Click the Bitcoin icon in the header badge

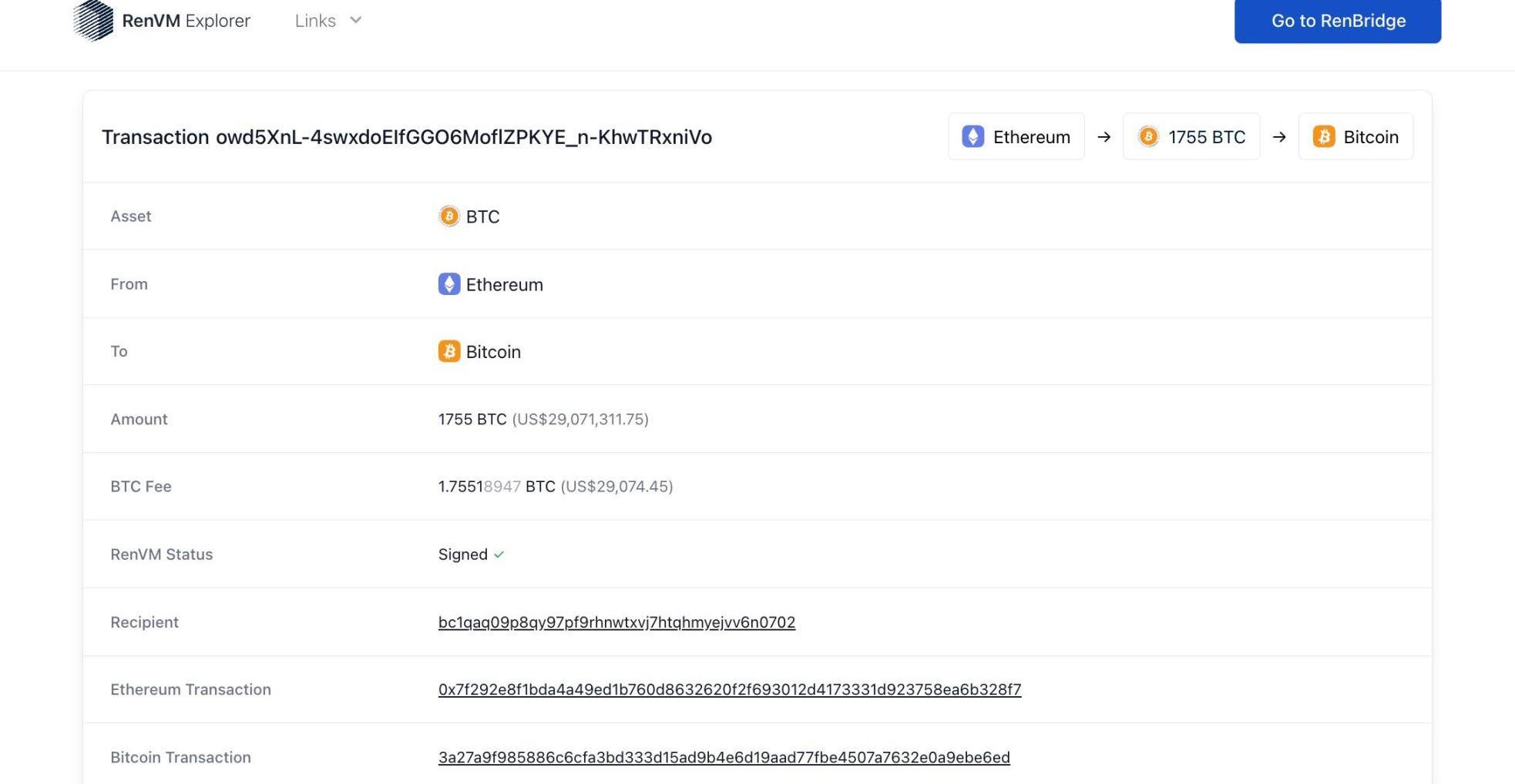click(x=1324, y=136)
